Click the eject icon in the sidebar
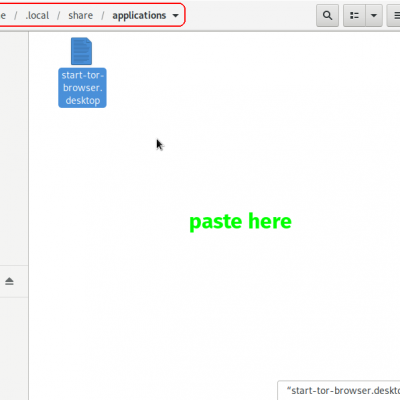Viewport: 400px width, 400px height. (x=9, y=281)
